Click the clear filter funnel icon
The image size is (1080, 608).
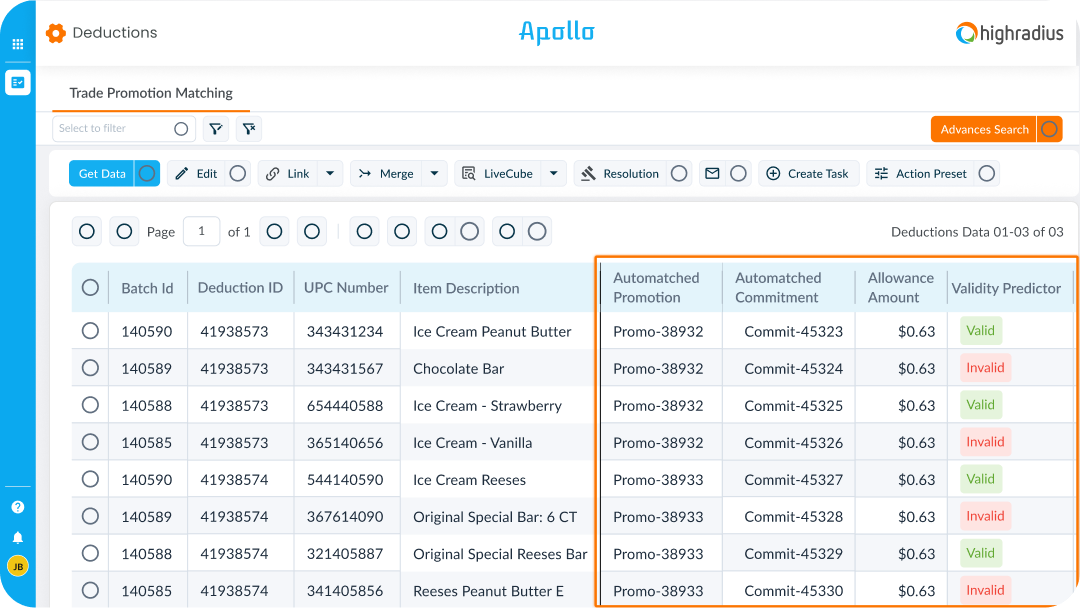point(249,129)
